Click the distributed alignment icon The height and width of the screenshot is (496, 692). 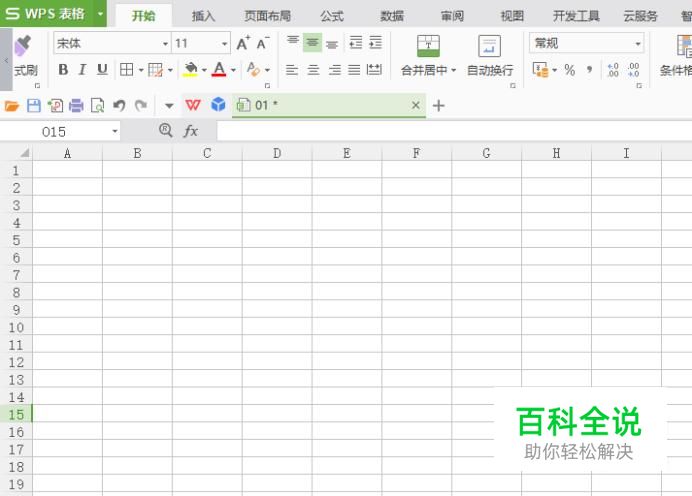pyautogui.click(x=374, y=69)
